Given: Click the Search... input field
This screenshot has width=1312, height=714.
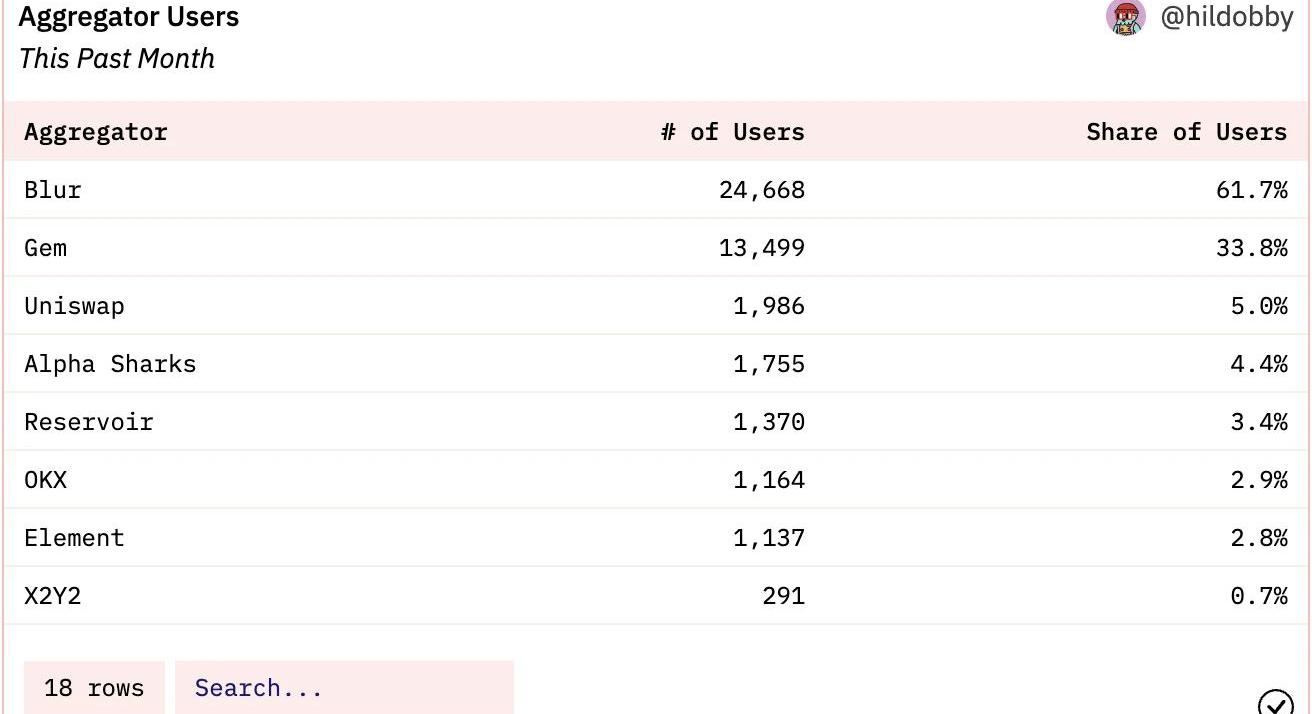Looking at the screenshot, I should pyautogui.click(x=344, y=688).
